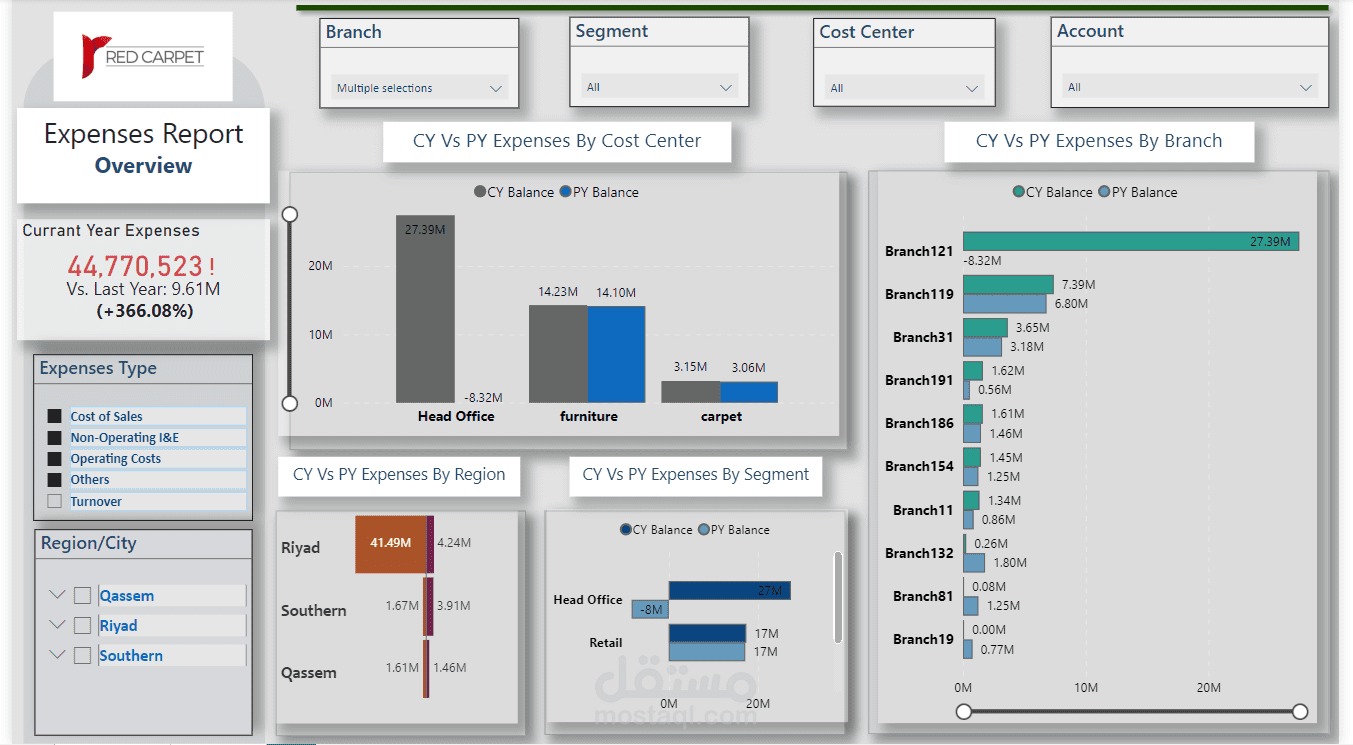This screenshot has width=1353, height=745.
Task: Click the Branch132 PY 1.80M bar
Action: [x=974, y=562]
